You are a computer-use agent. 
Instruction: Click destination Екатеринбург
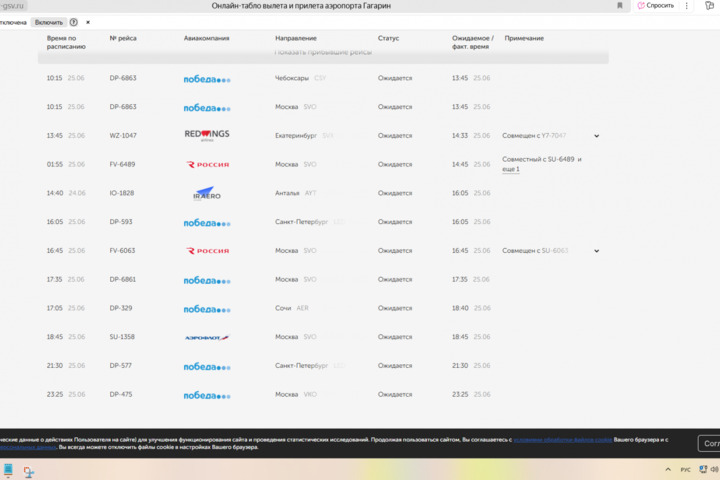(296, 136)
